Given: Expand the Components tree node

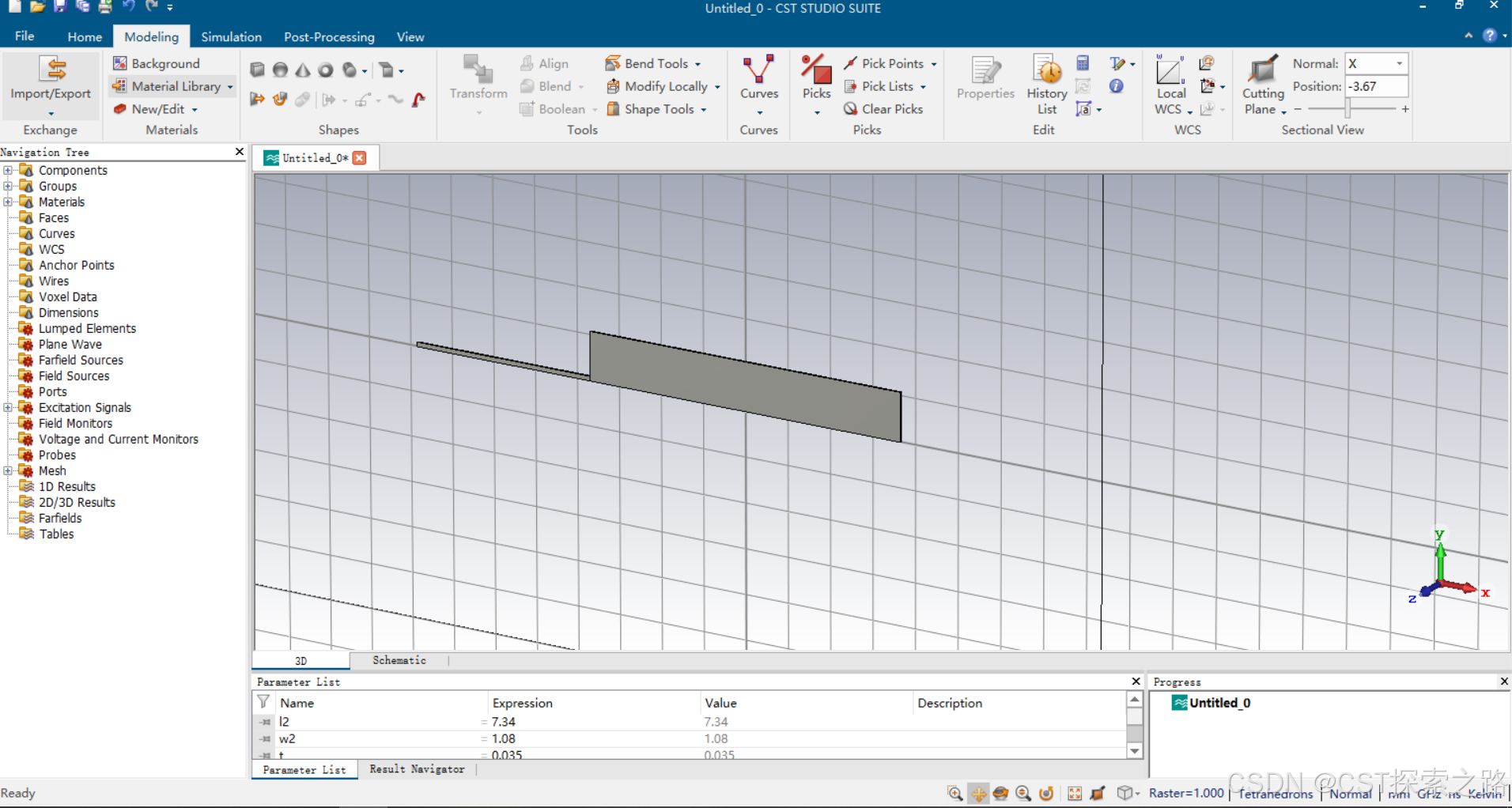Looking at the screenshot, I should click(8, 170).
